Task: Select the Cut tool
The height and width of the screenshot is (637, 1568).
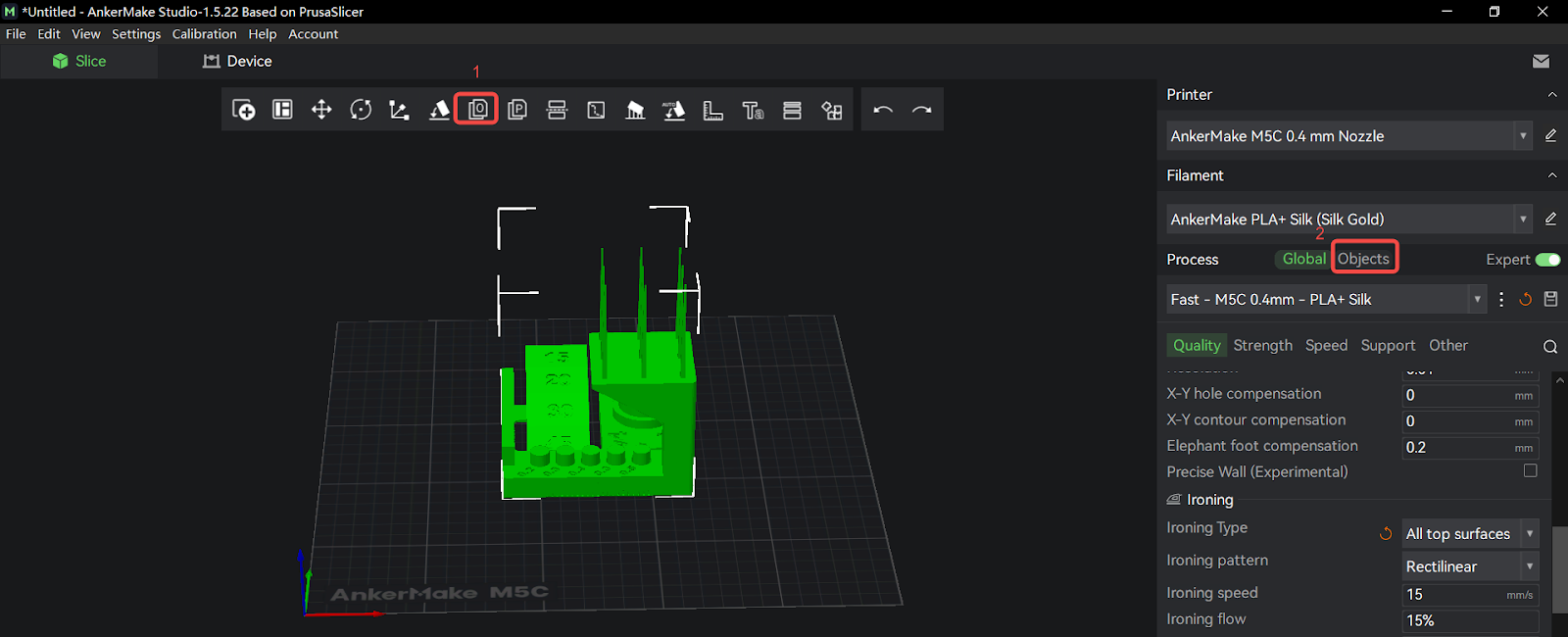Action: (x=557, y=110)
